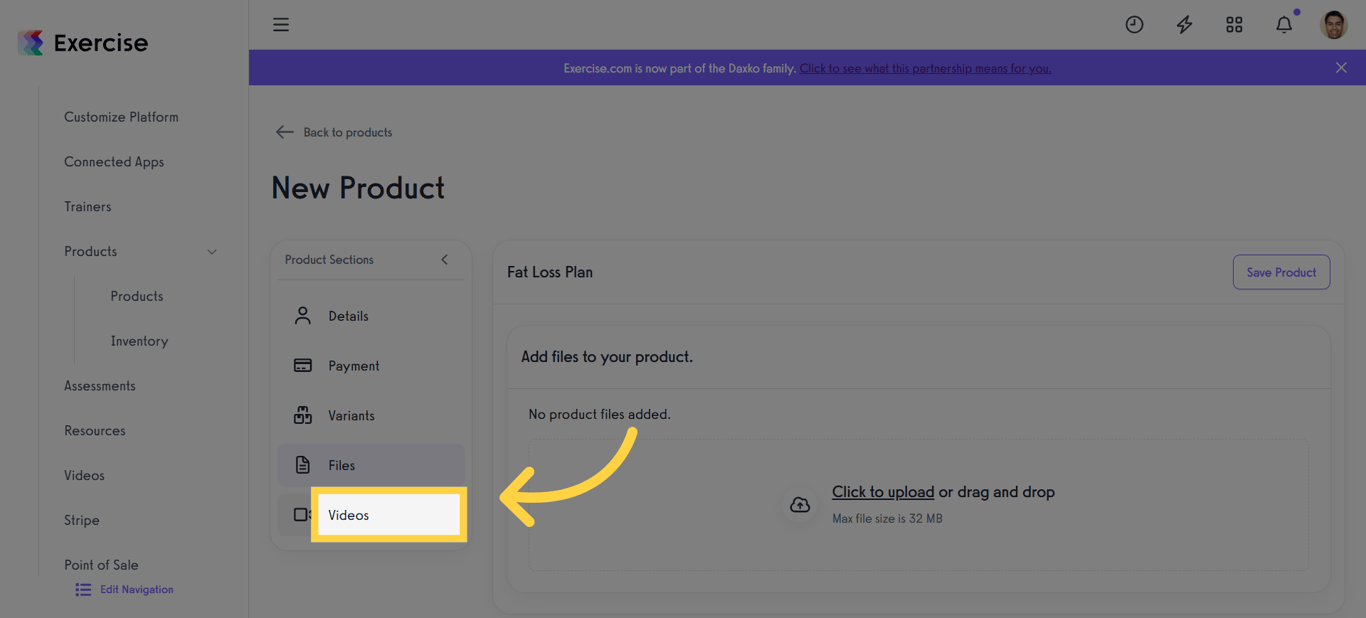Open Inventory in the sidebar

(139, 340)
